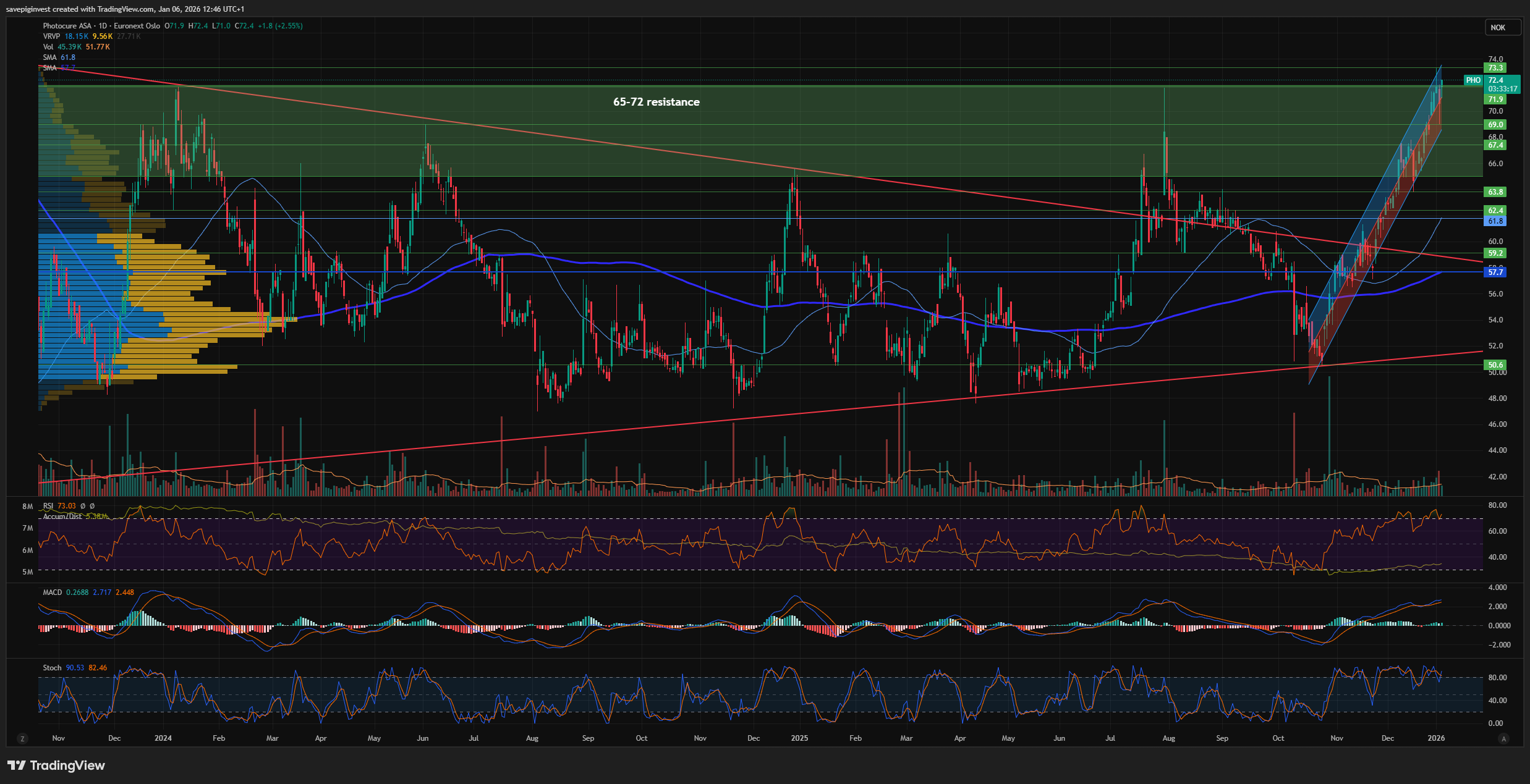Click the Accum/Dist indicator label

(x=62, y=516)
